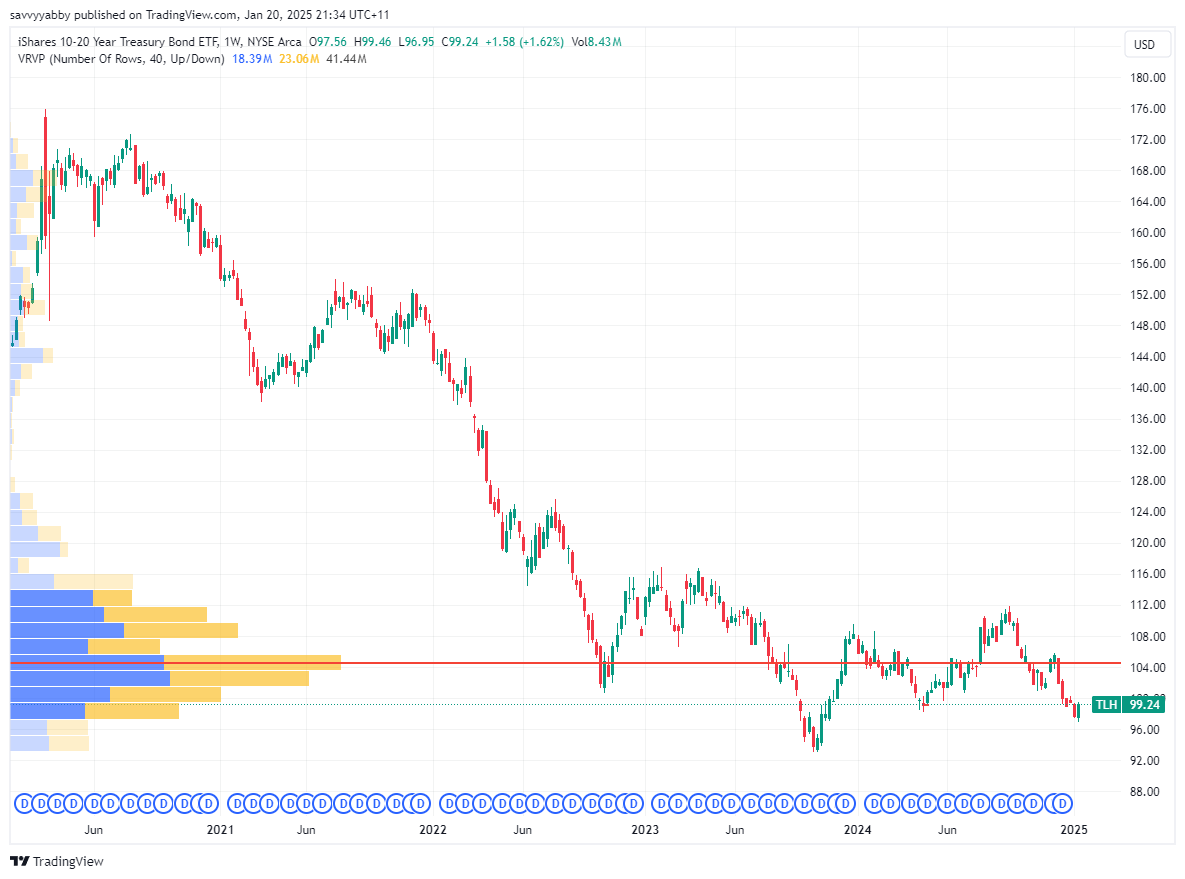Click the 88.00 price axis label

pos(1145,791)
